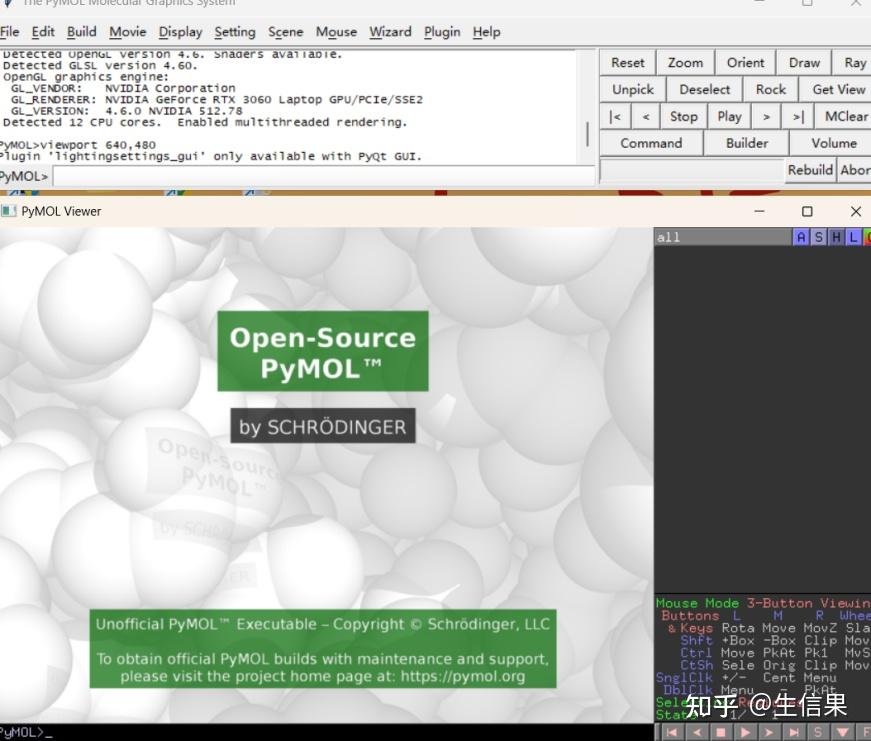
Task: Click the step-forward frame icon in viewer
Action: 770,732
